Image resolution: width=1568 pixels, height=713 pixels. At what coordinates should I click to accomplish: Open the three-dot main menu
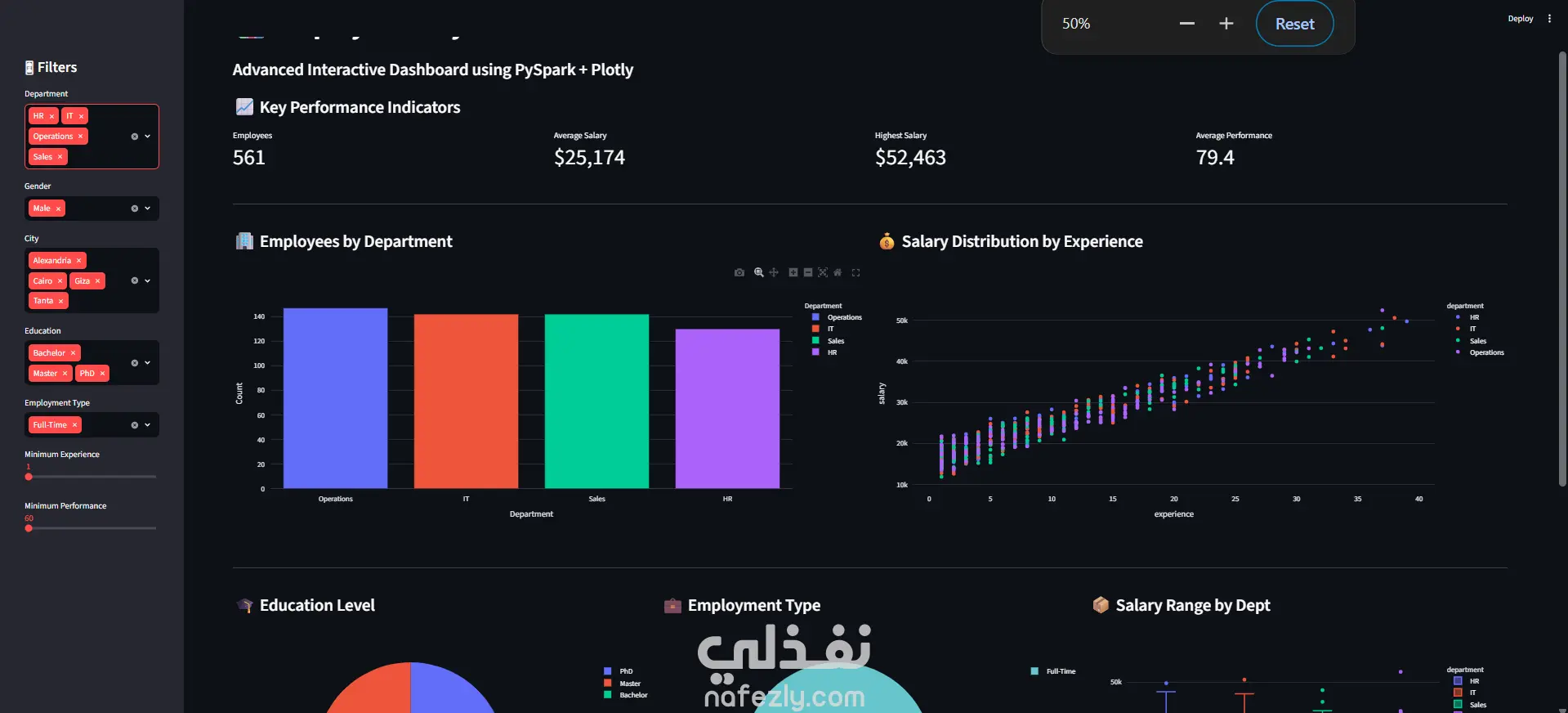1549,19
